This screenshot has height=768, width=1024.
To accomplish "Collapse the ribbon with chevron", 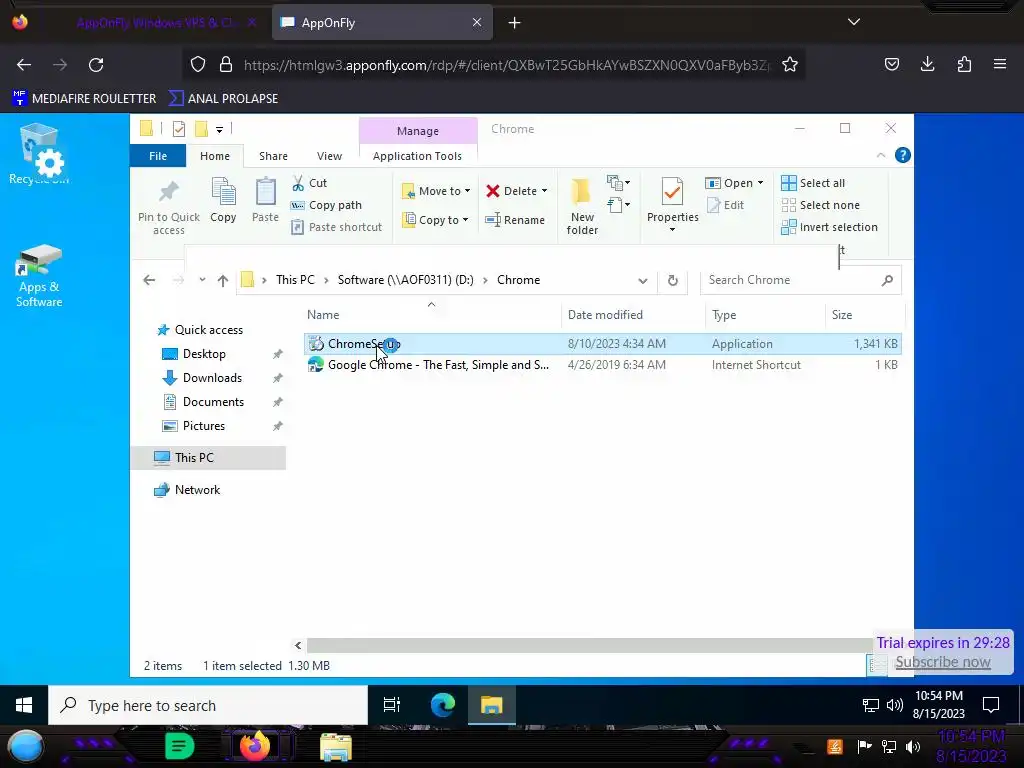I will click(881, 155).
